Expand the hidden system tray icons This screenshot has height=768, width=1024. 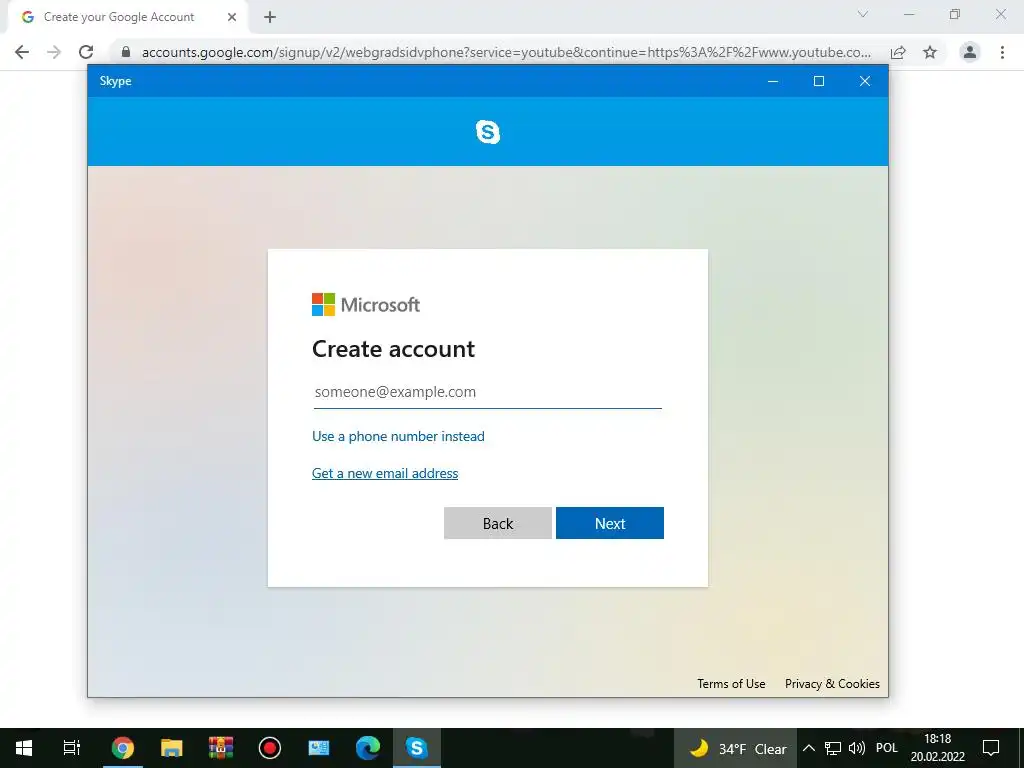click(x=808, y=748)
